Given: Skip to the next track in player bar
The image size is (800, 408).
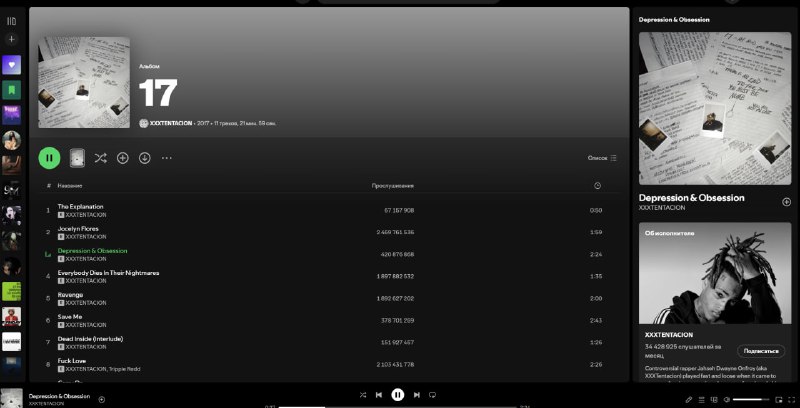Looking at the screenshot, I should pyautogui.click(x=417, y=395).
